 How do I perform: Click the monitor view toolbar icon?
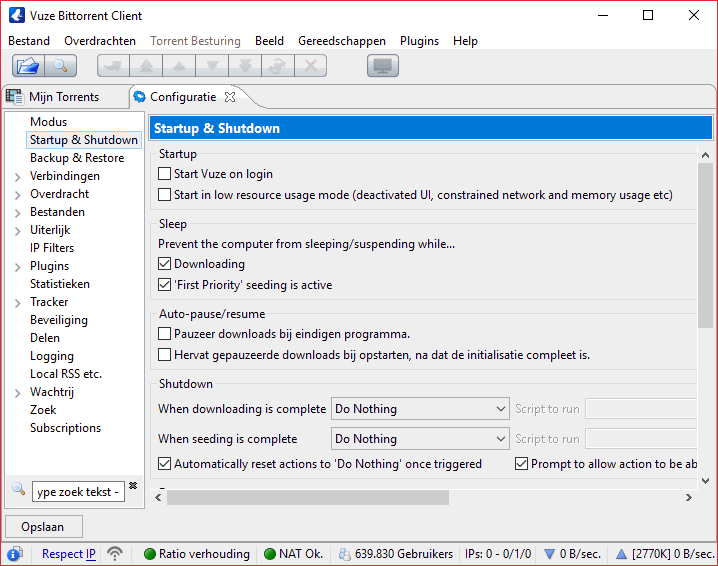click(383, 66)
